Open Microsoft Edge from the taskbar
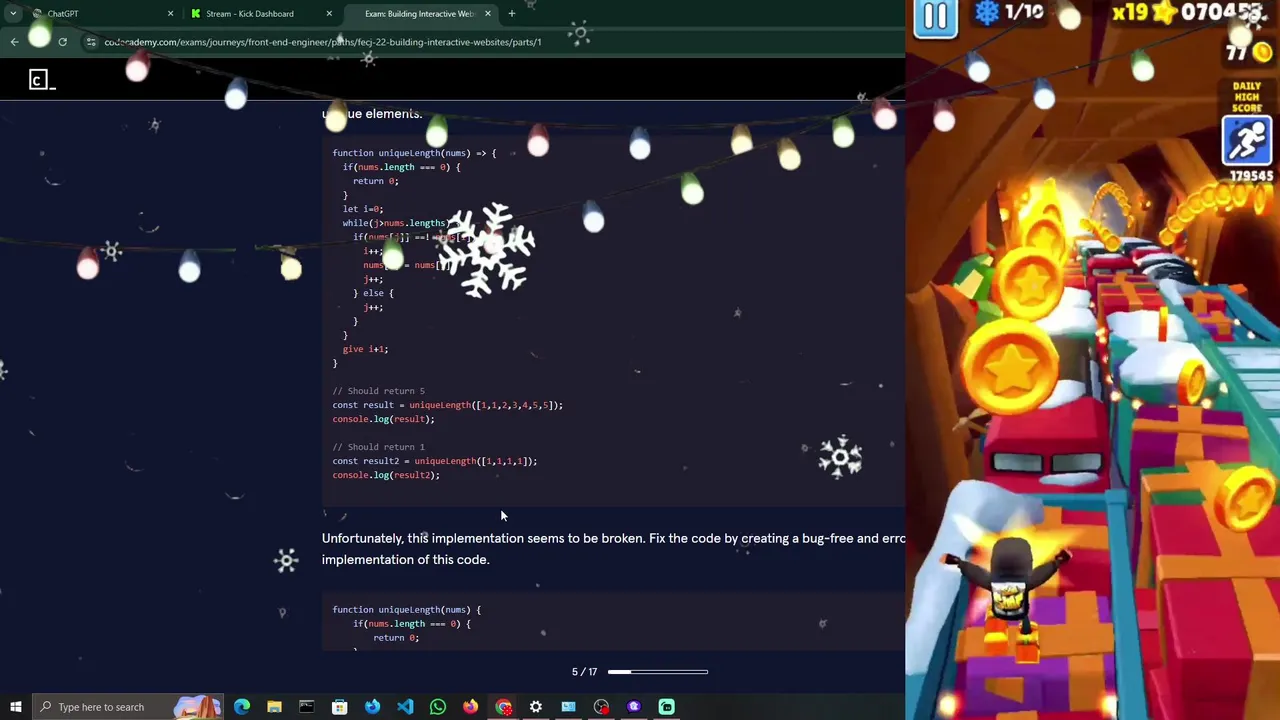The height and width of the screenshot is (720, 1280). (x=242, y=707)
